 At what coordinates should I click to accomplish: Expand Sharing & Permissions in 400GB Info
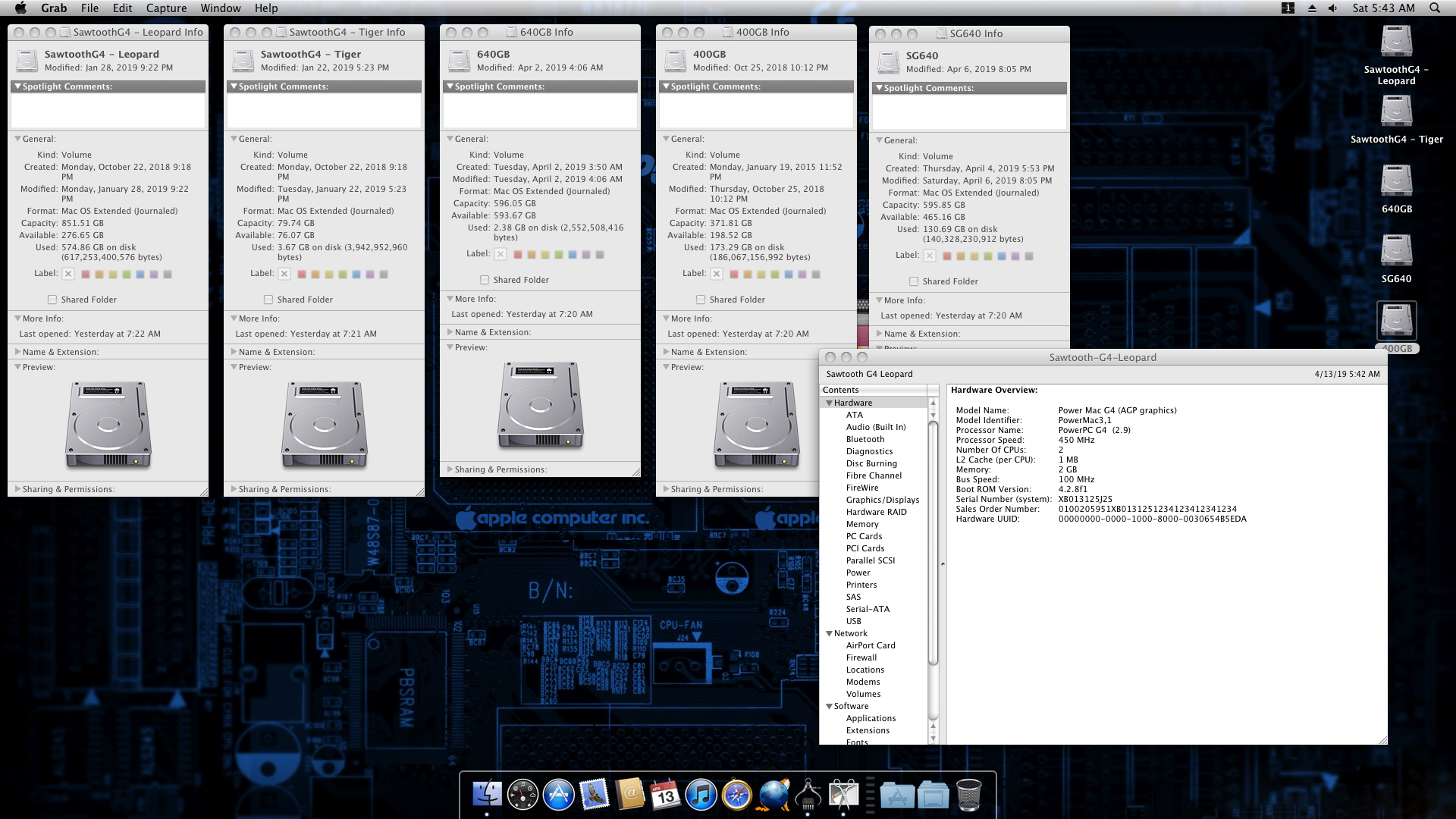pos(666,489)
